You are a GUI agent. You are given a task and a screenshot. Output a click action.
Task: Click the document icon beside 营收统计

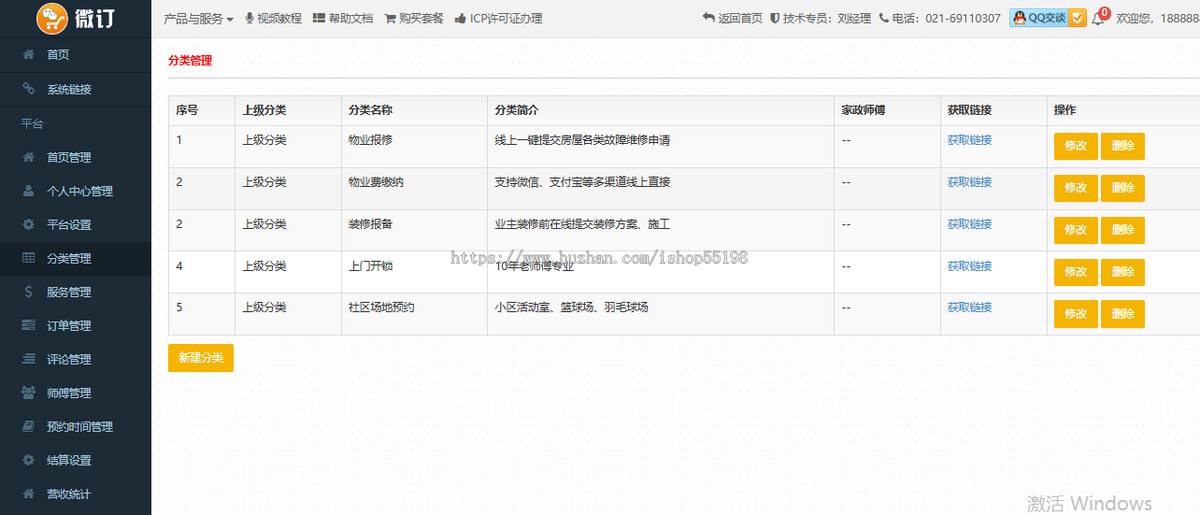[x=28, y=494]
